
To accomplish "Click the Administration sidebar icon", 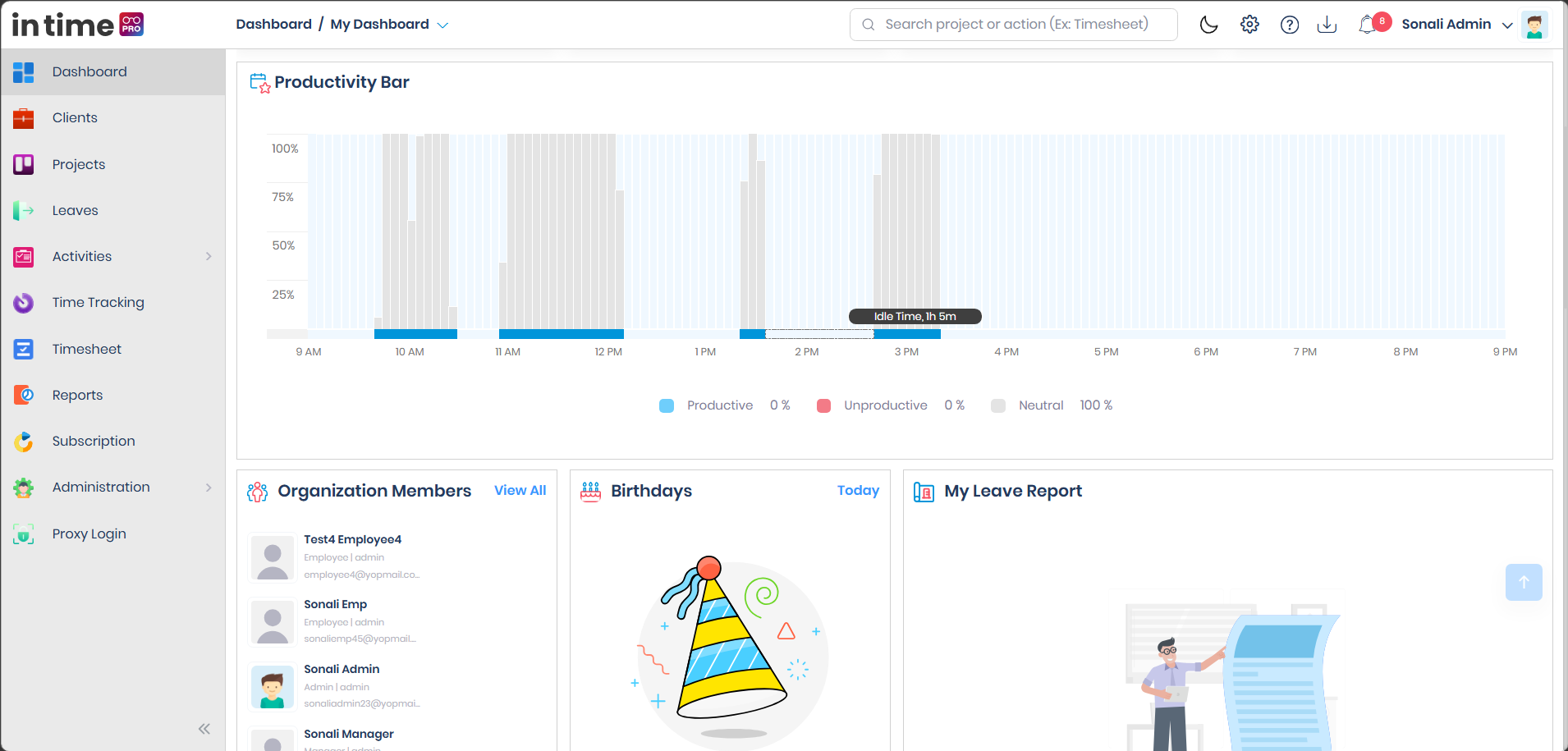I will click(24, 488).
